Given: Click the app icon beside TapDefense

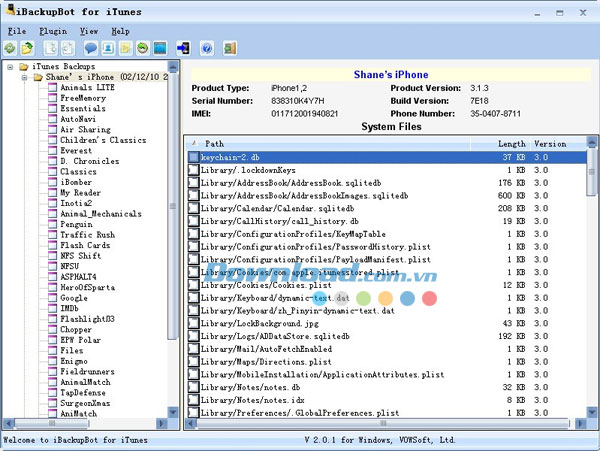Looking at the screenshot, I should point(53,392).
